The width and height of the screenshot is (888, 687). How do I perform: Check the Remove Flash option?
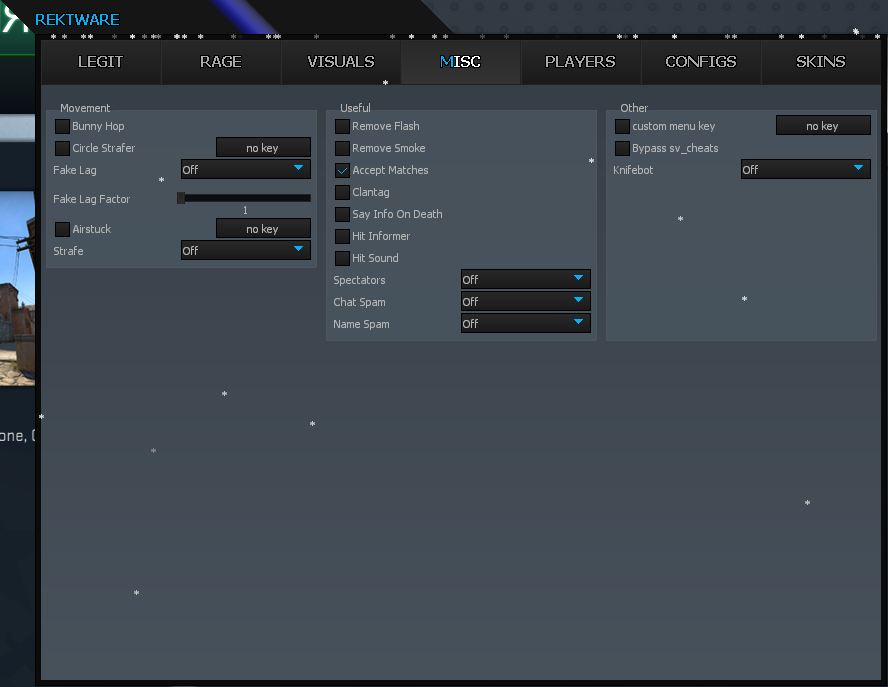tap(342, 126)
